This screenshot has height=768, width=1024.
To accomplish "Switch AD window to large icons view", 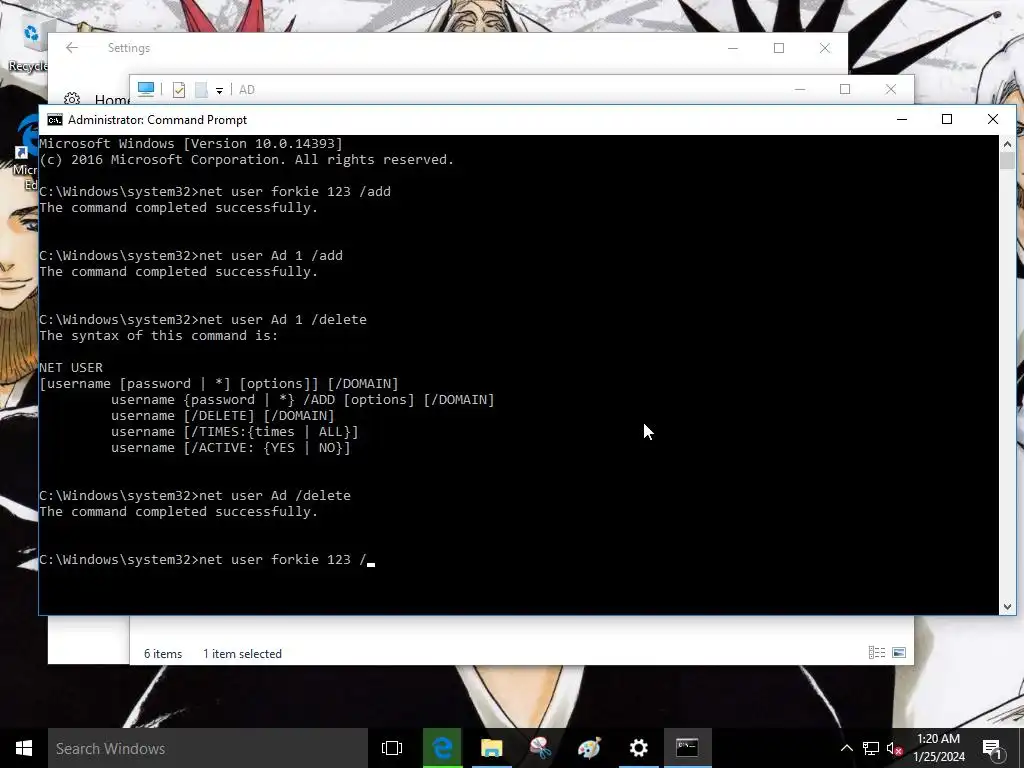I will click(x=899, y=652).
